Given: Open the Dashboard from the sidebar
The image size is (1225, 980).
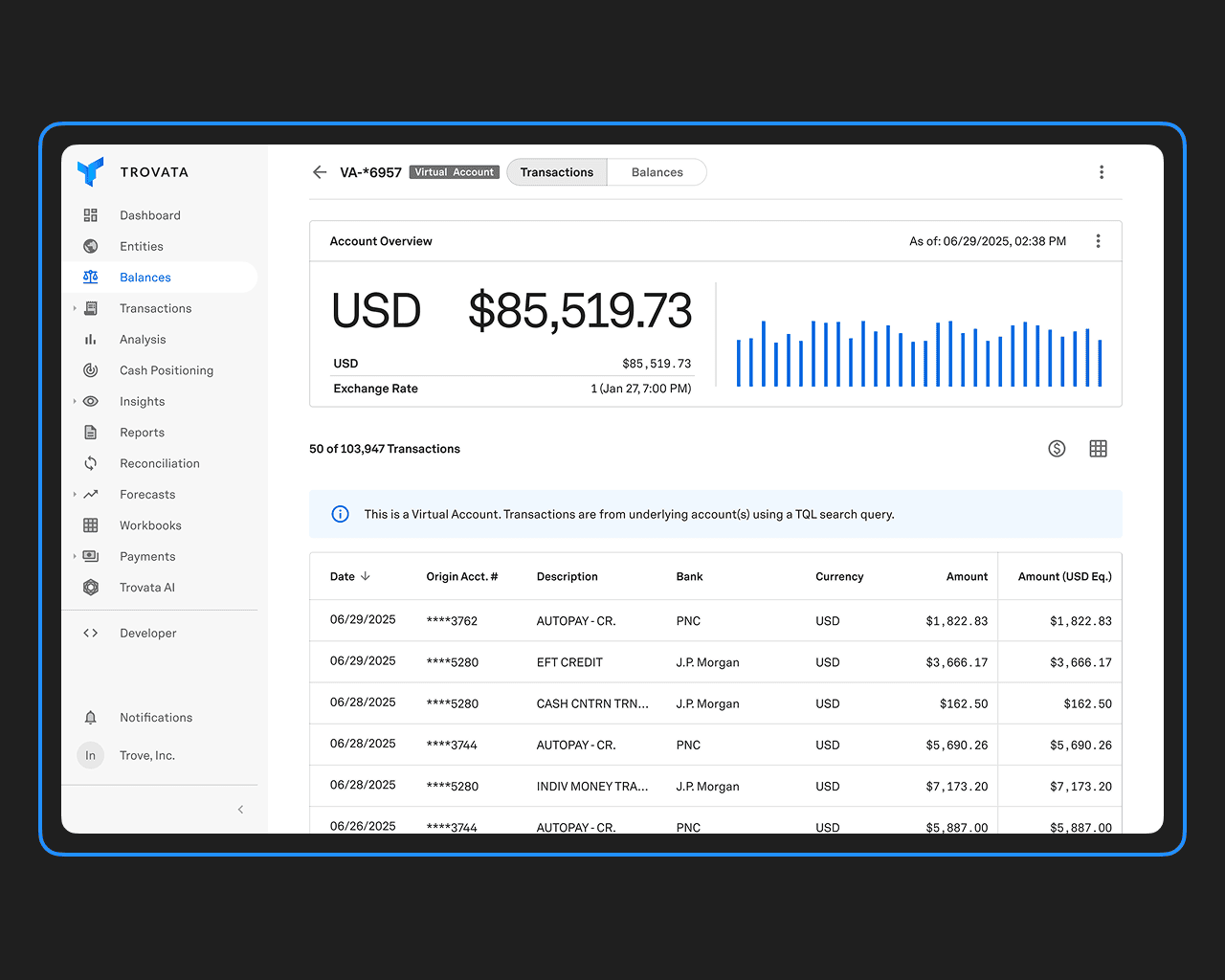Looking at the screenshot, I should [149, 215].
